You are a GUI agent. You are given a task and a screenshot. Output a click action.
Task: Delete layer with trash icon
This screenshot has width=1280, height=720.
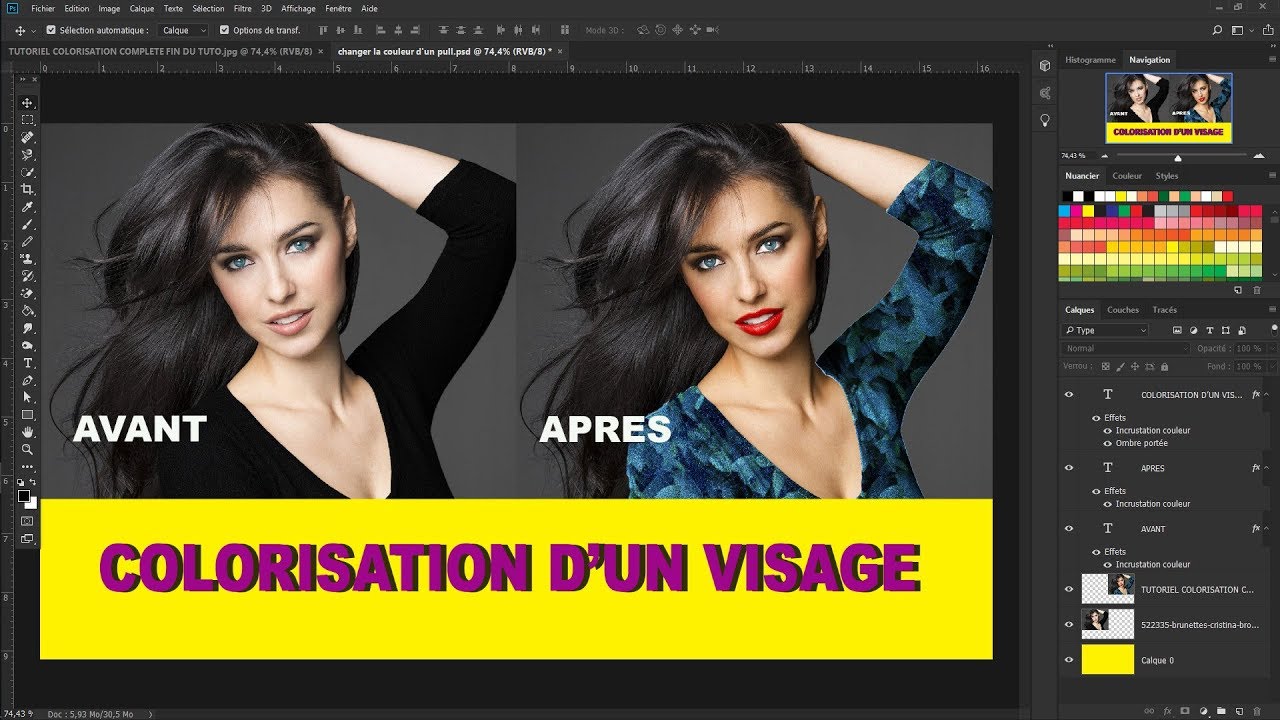(1257, 711)
